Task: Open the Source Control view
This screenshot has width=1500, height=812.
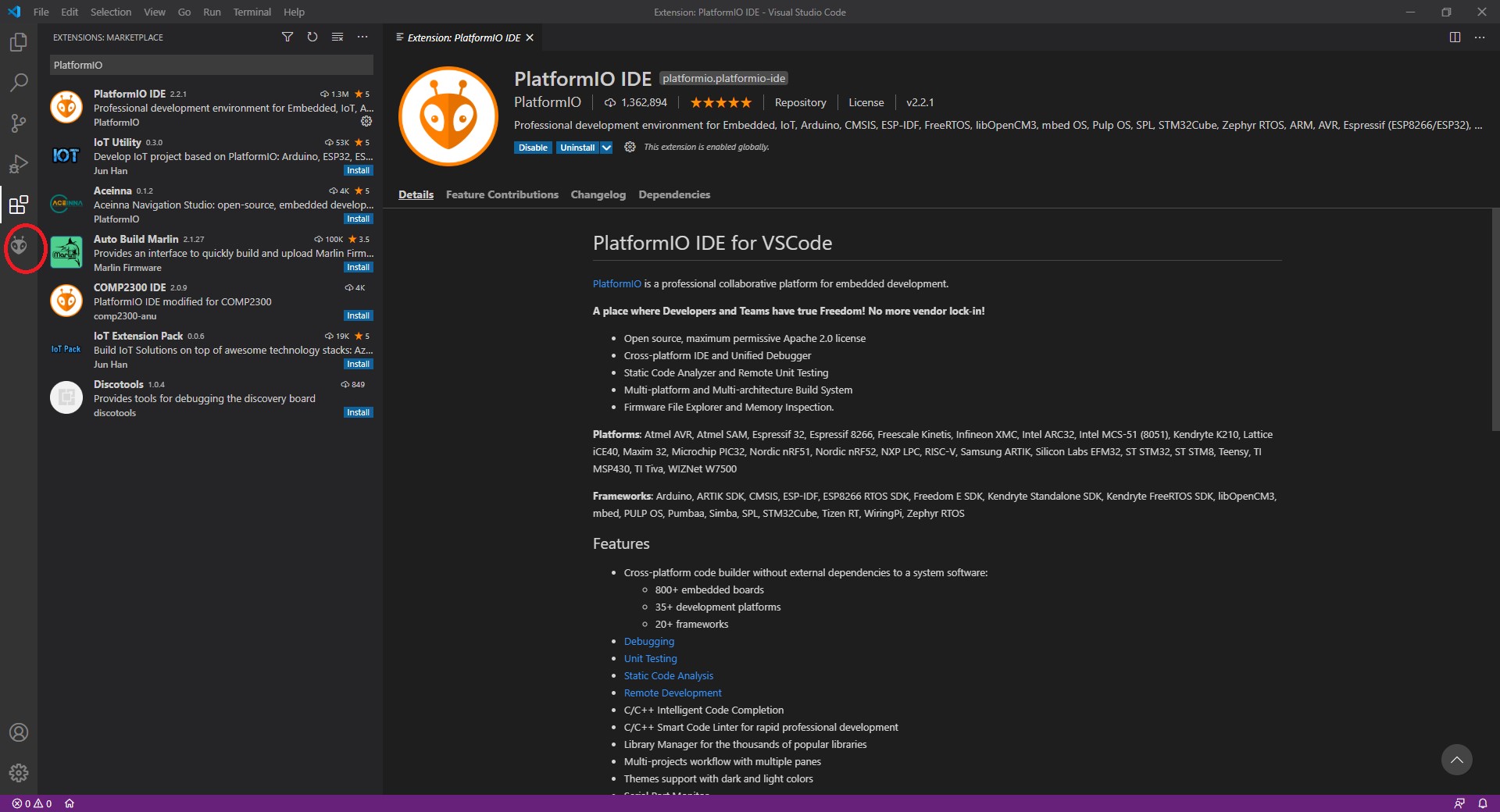Action: (19, 123)
